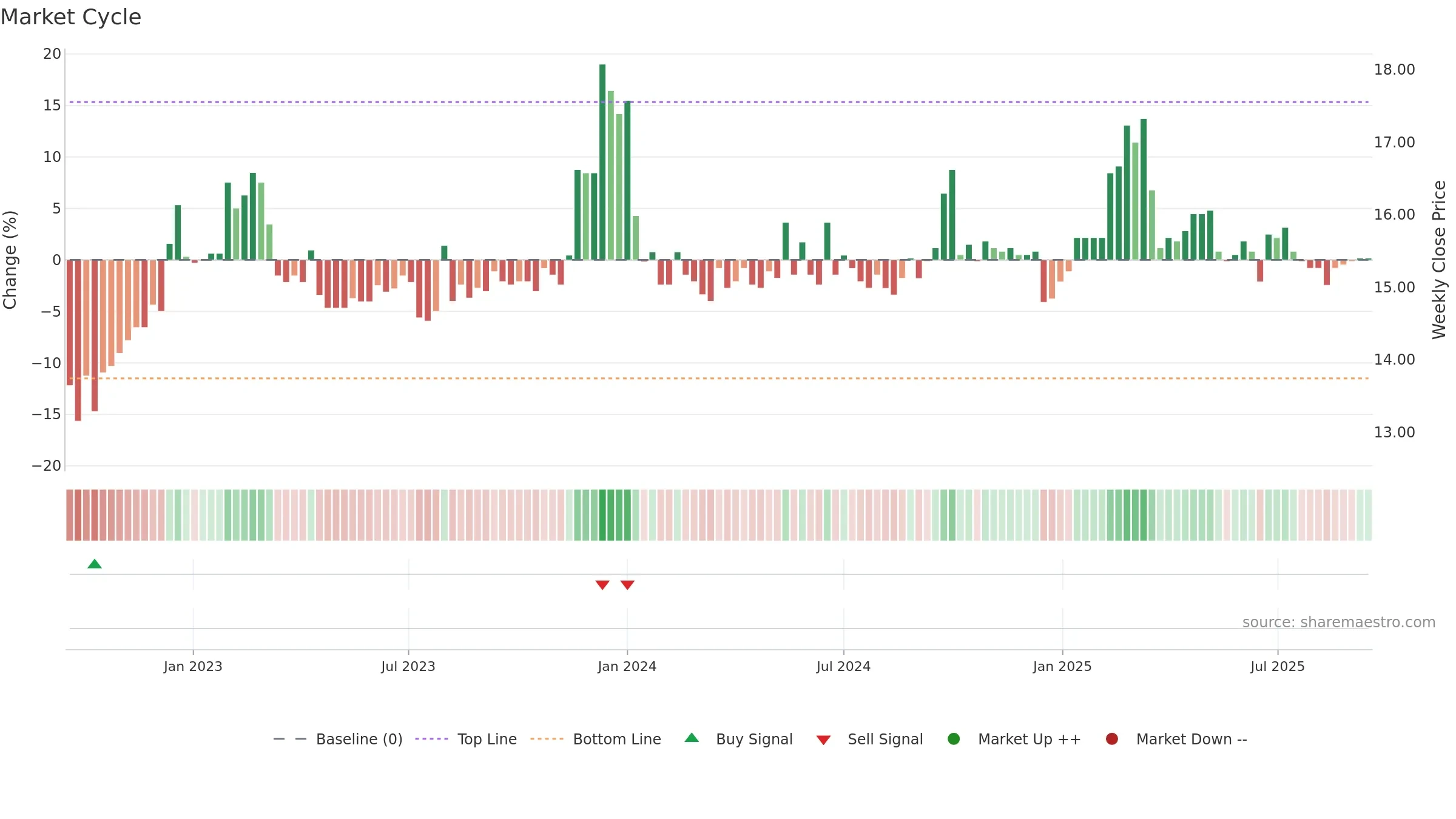Viewport: 1456px width, 819px height.
Task: Click the red triangle icon in legend
Action: pos(823,740)
